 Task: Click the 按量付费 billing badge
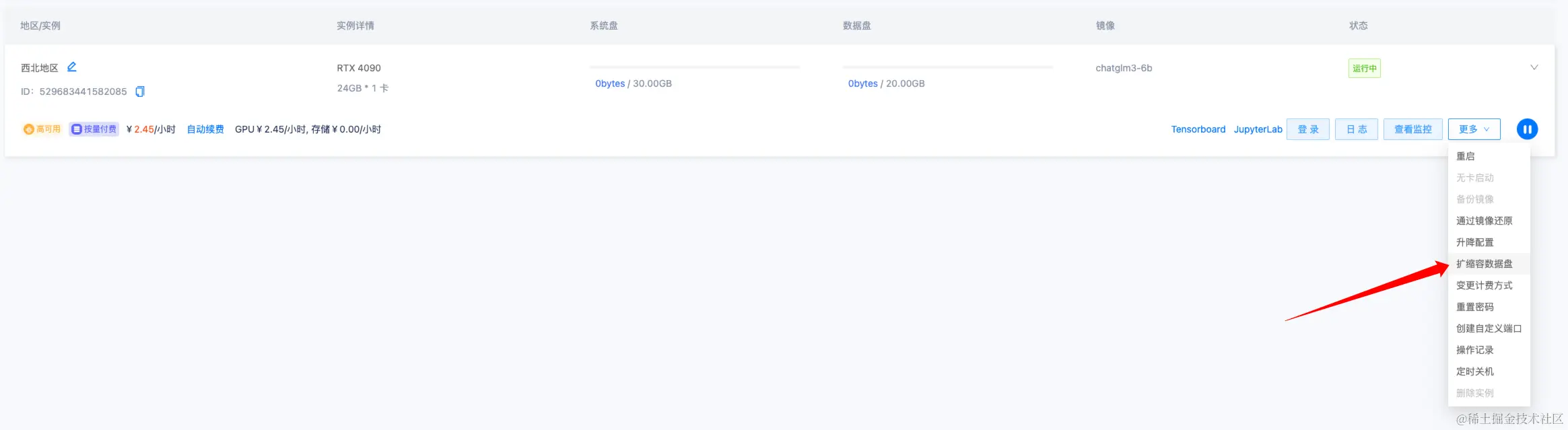pyautogui.click(x=94, y=129)
